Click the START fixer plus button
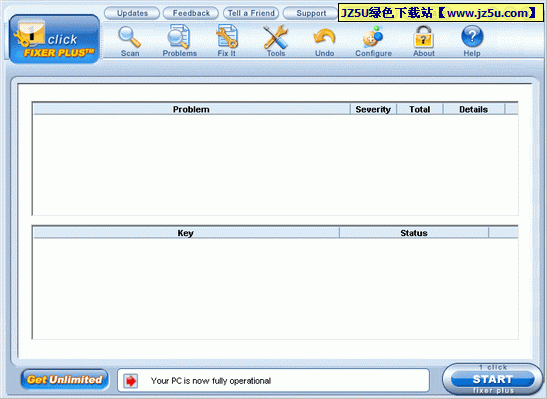The width and height of the screenshot is (547, 399). click(x=492, y=379)
